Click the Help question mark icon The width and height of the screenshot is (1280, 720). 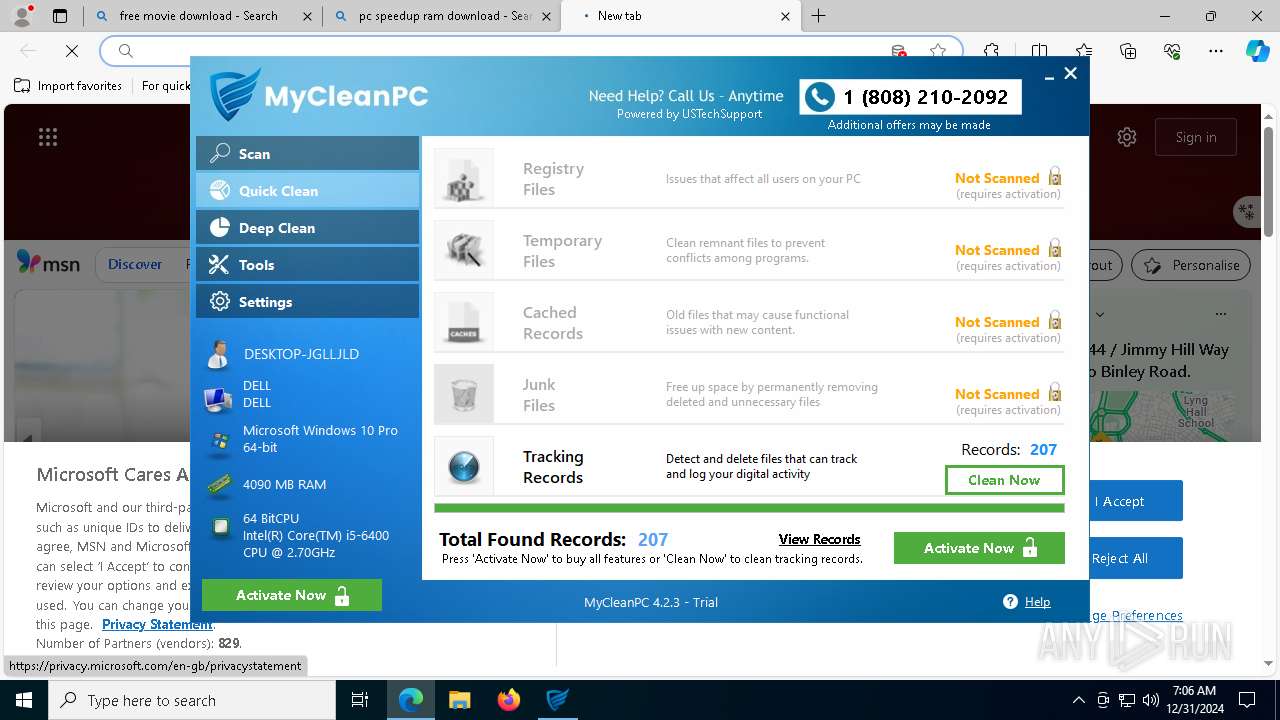(x=1010, y=601)
